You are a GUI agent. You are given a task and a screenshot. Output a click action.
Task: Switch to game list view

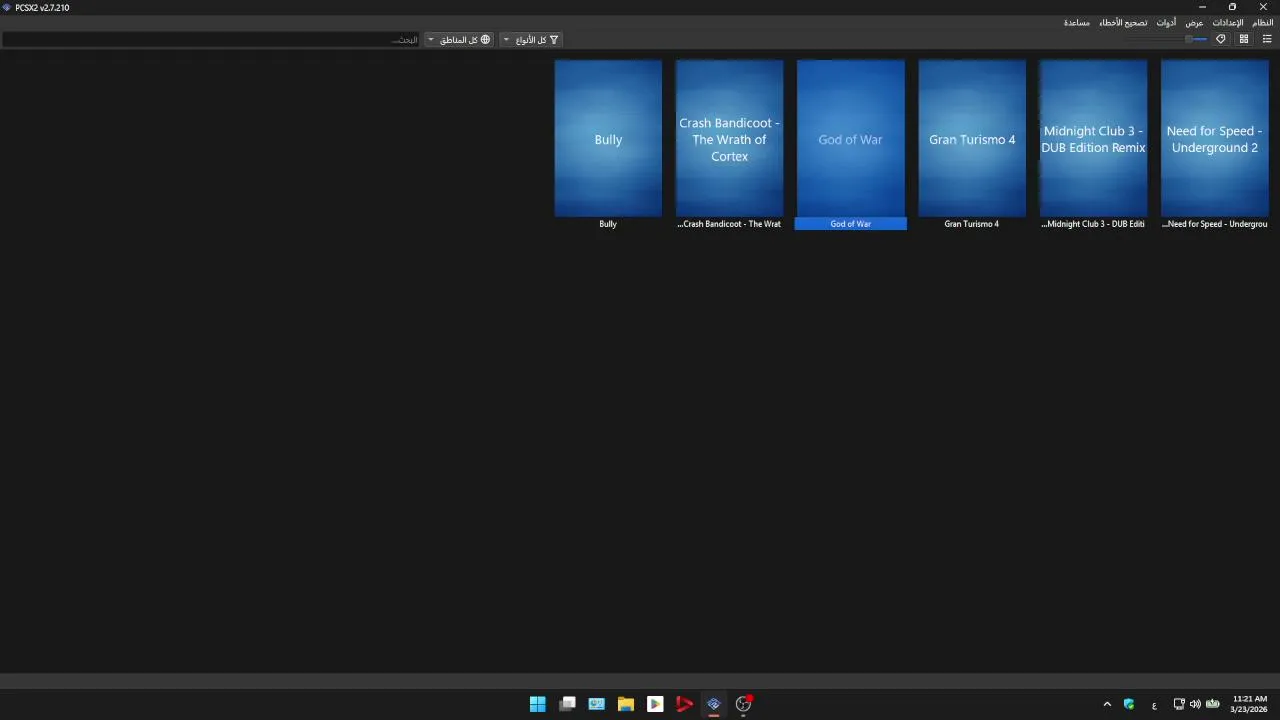pyautogui.click(x=1267, y=39)
